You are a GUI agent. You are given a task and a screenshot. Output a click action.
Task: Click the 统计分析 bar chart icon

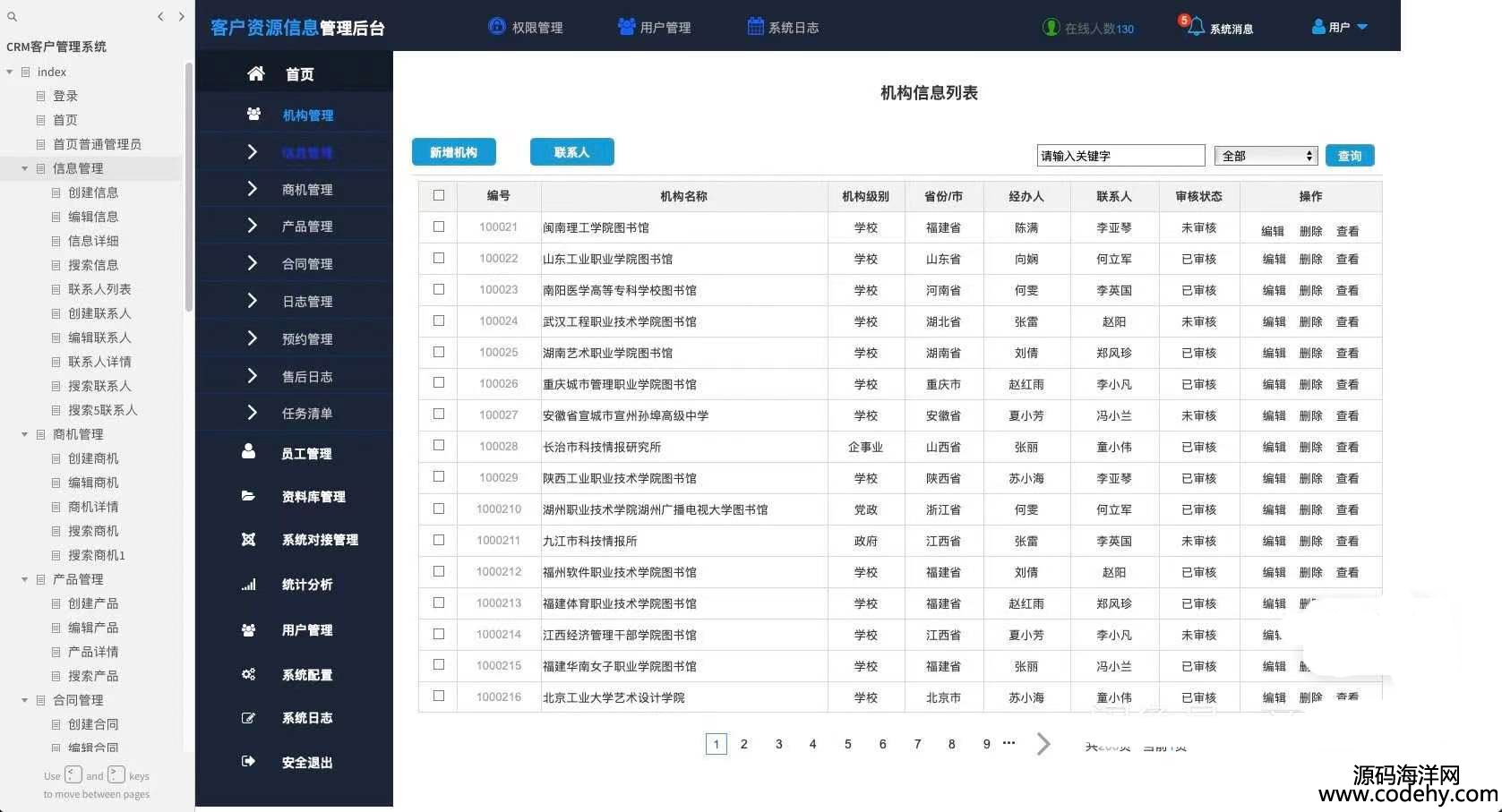point(248,585)
